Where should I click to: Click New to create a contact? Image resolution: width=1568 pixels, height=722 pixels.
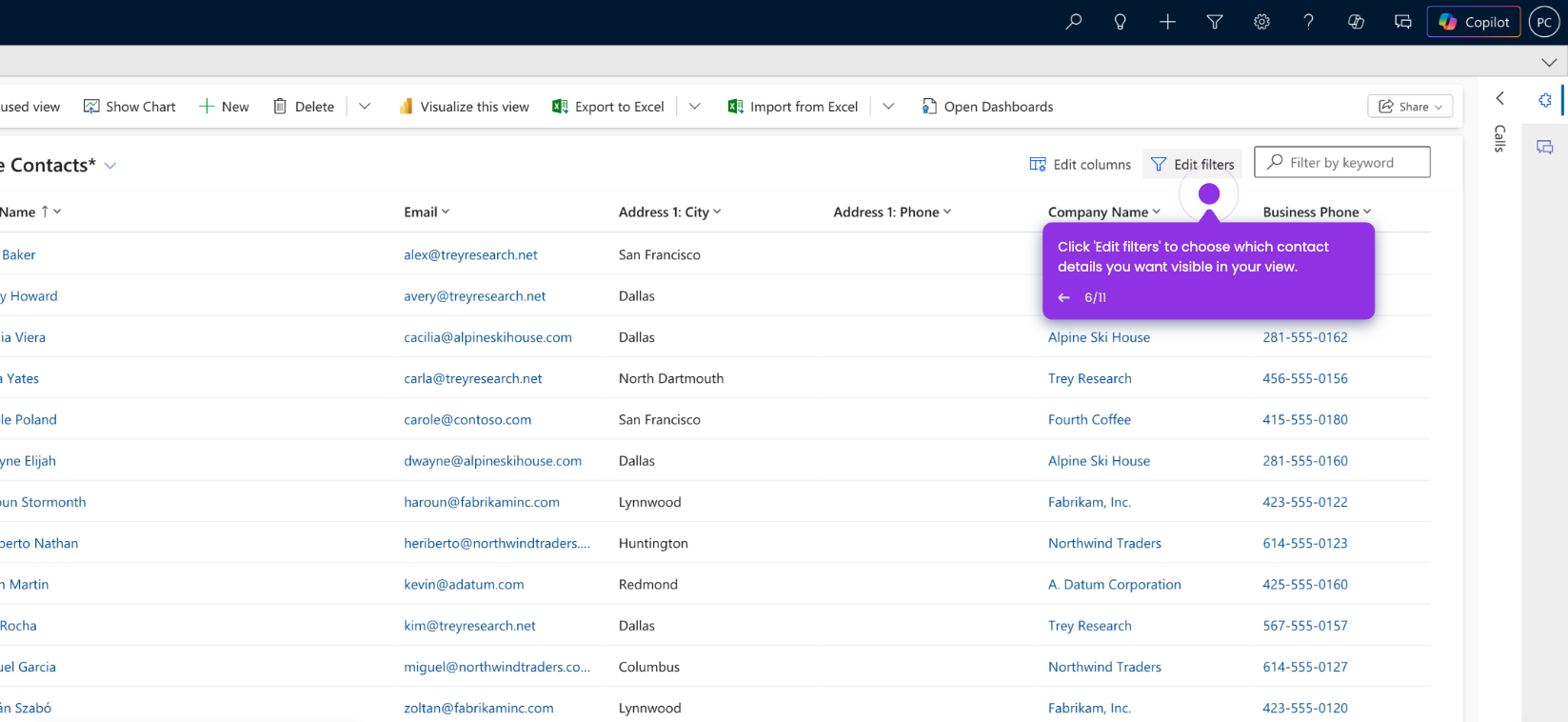[x=224, y=107]
